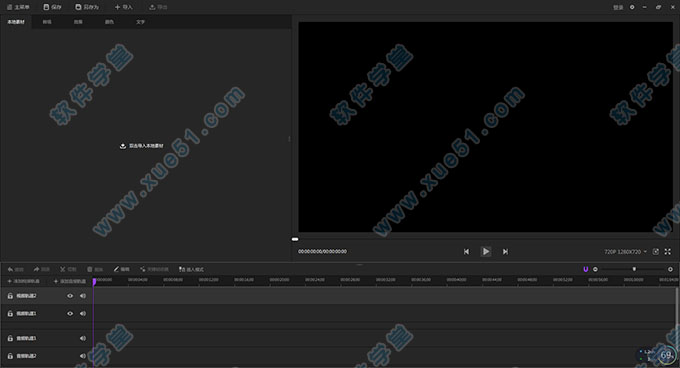
Task: Click the panel divider collapse handle
Action: [x=289, y=139]
